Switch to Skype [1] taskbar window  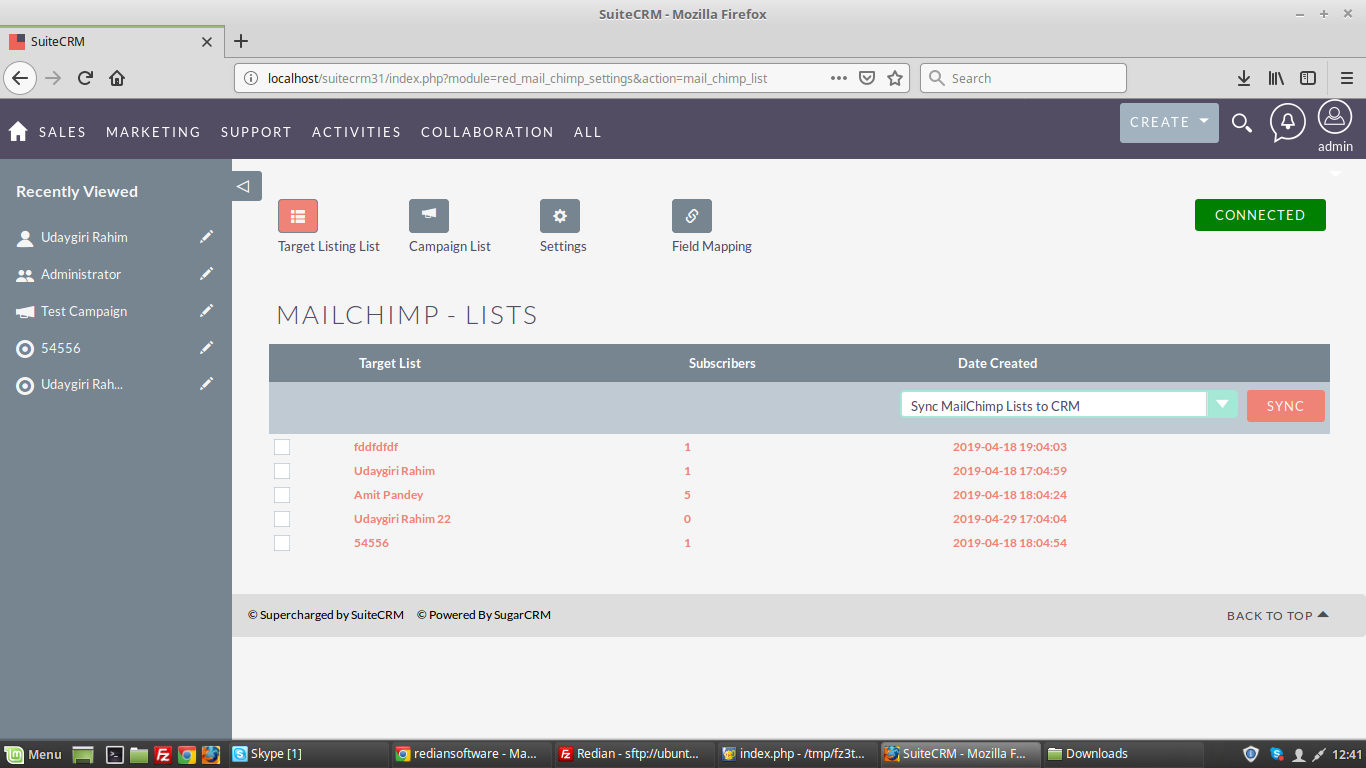308,754
